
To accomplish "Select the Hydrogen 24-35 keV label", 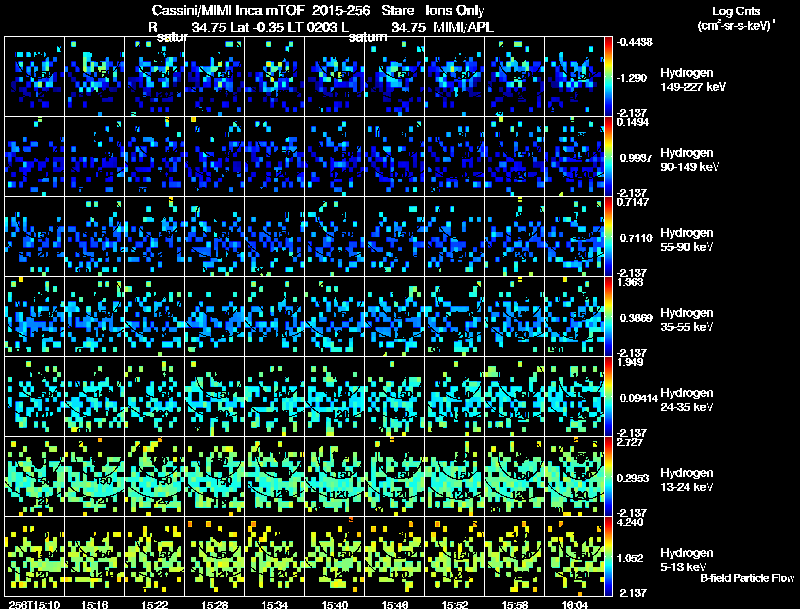I will [x=685, y=400].
